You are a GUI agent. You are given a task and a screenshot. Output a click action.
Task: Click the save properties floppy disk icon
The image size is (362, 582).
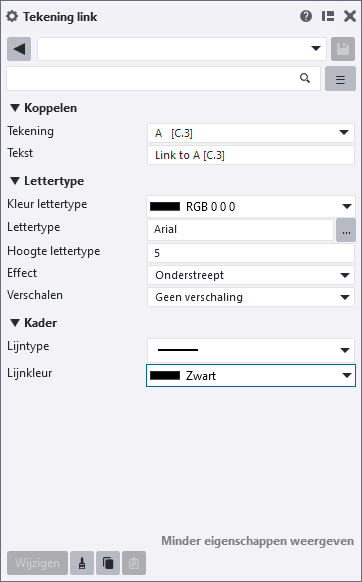tap(343, 49)
